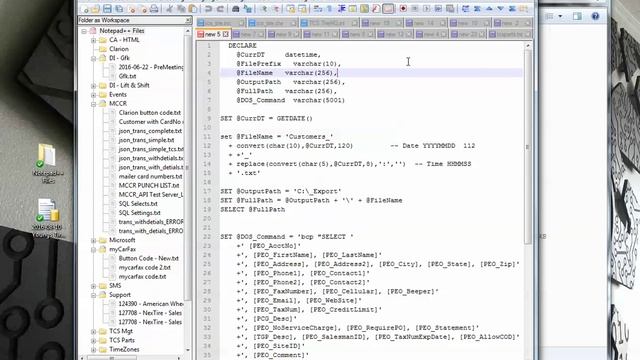Collapse the myCarFax folder
640x360 pixels.
coord(93,249)
